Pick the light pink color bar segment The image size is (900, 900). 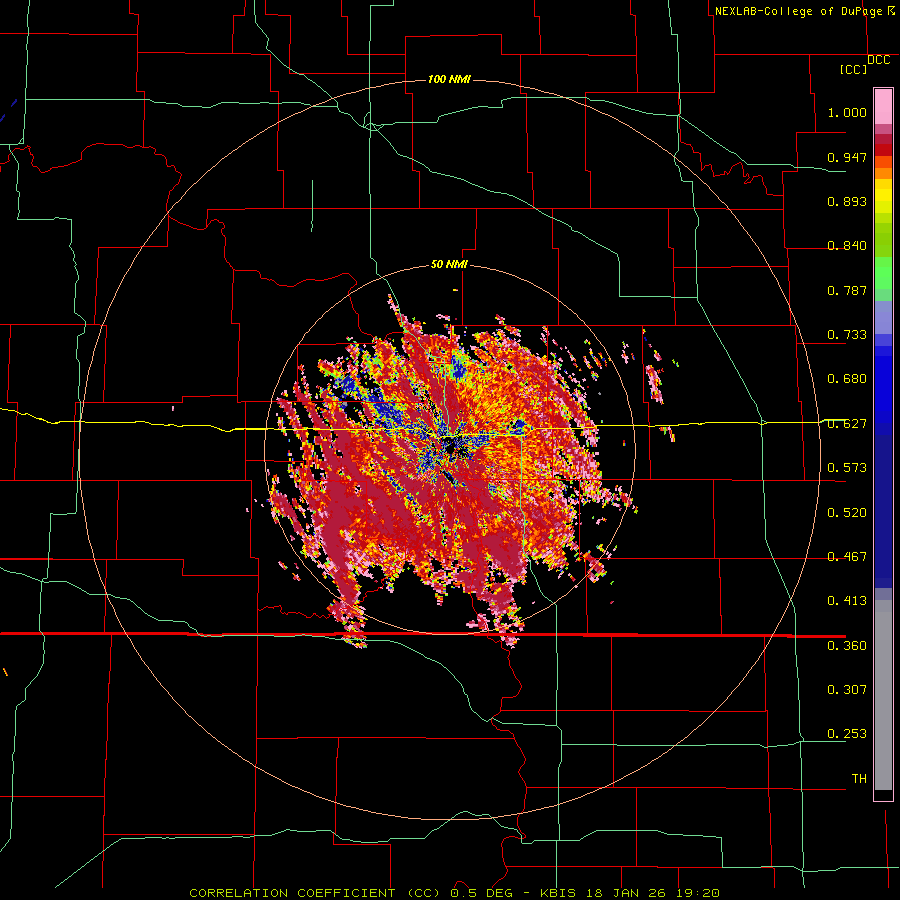(883, 106)
